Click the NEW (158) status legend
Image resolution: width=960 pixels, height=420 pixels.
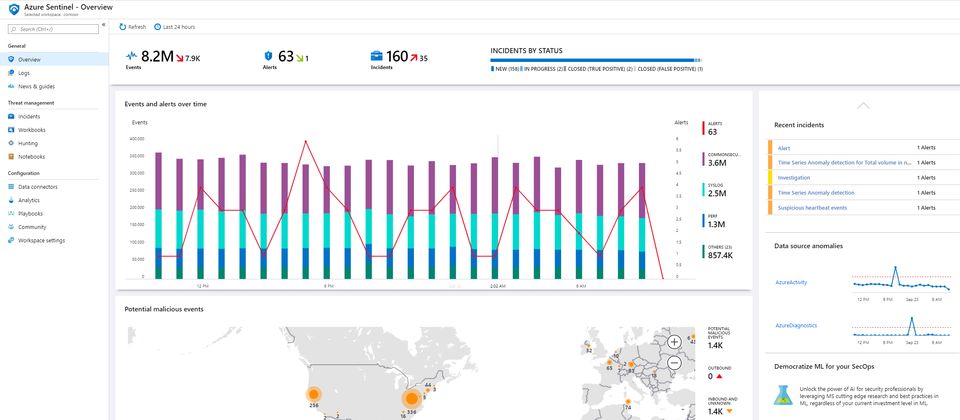pyautogui.click(x=504, y=69)
